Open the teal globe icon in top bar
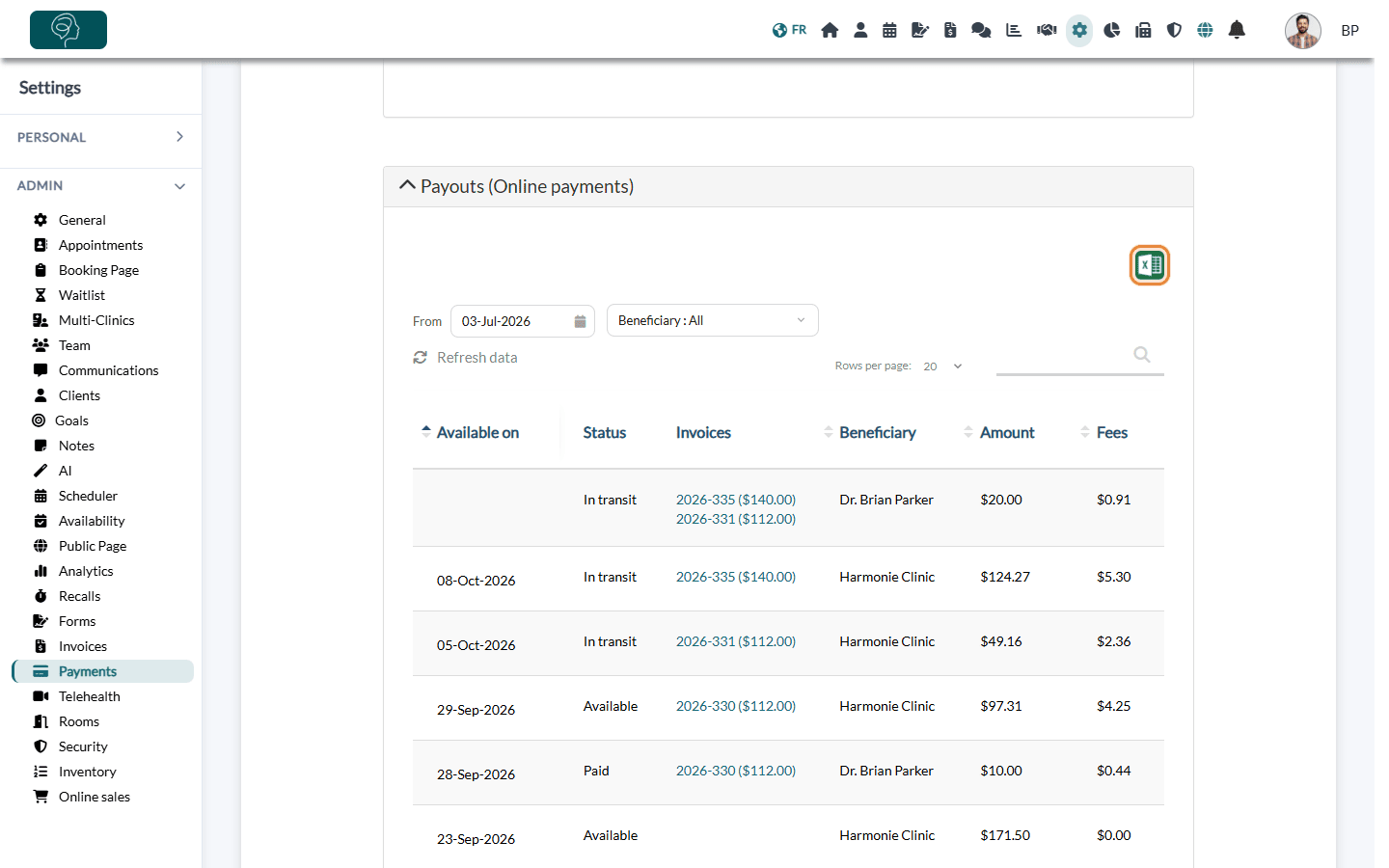1389x868 pixels. click(1205, 30)
